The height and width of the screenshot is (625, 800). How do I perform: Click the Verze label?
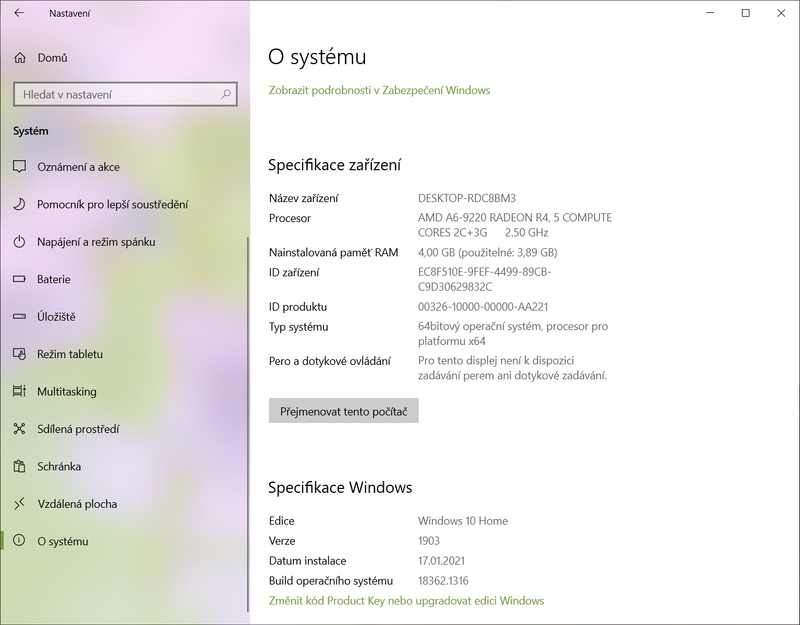282,541
